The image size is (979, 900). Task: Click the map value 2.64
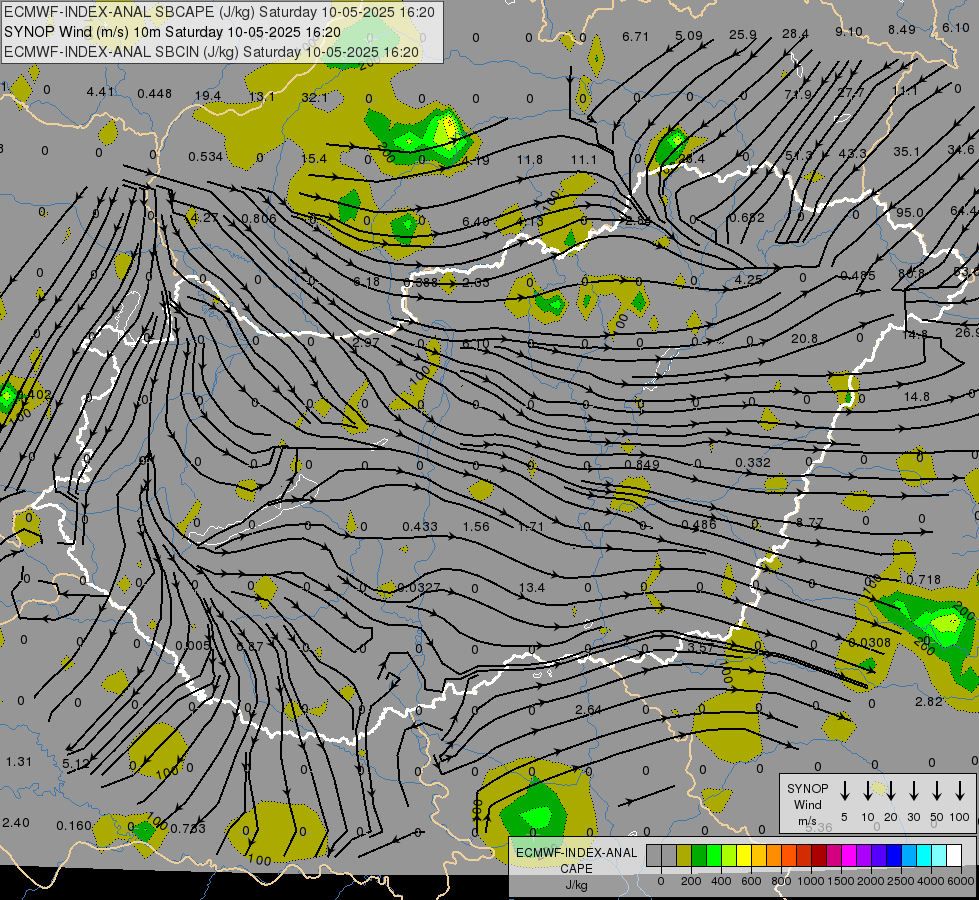pos(588,710)
